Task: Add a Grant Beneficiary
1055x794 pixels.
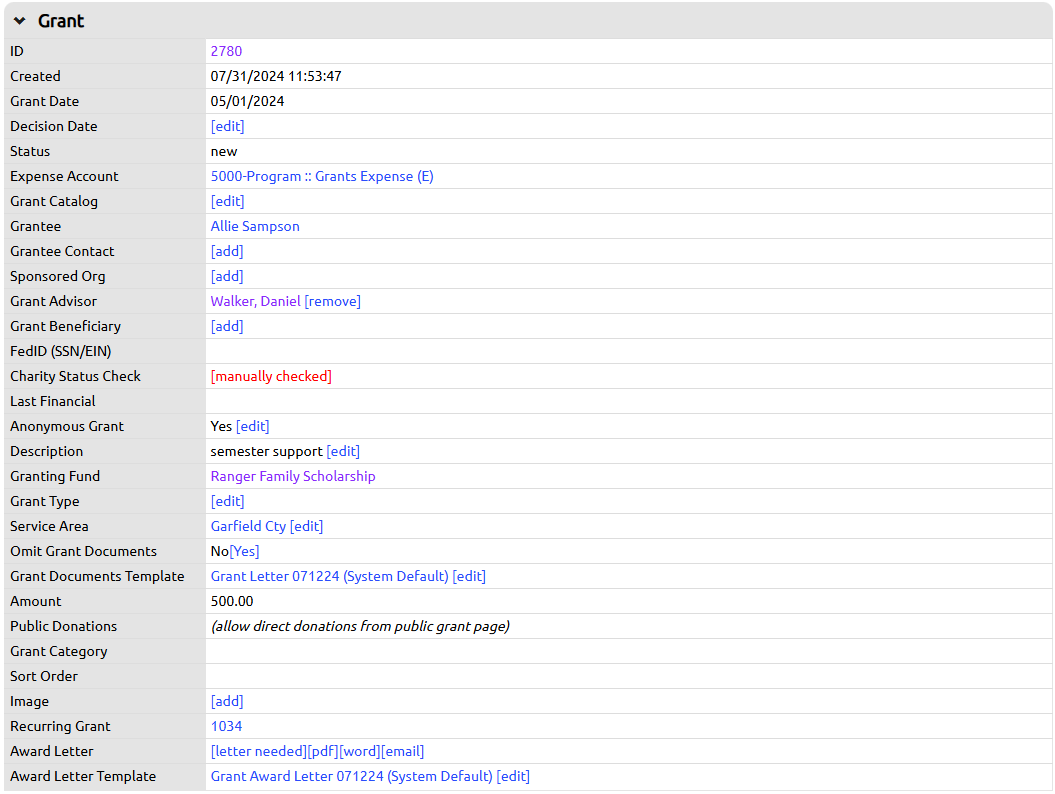Action: tap(227, 326)
